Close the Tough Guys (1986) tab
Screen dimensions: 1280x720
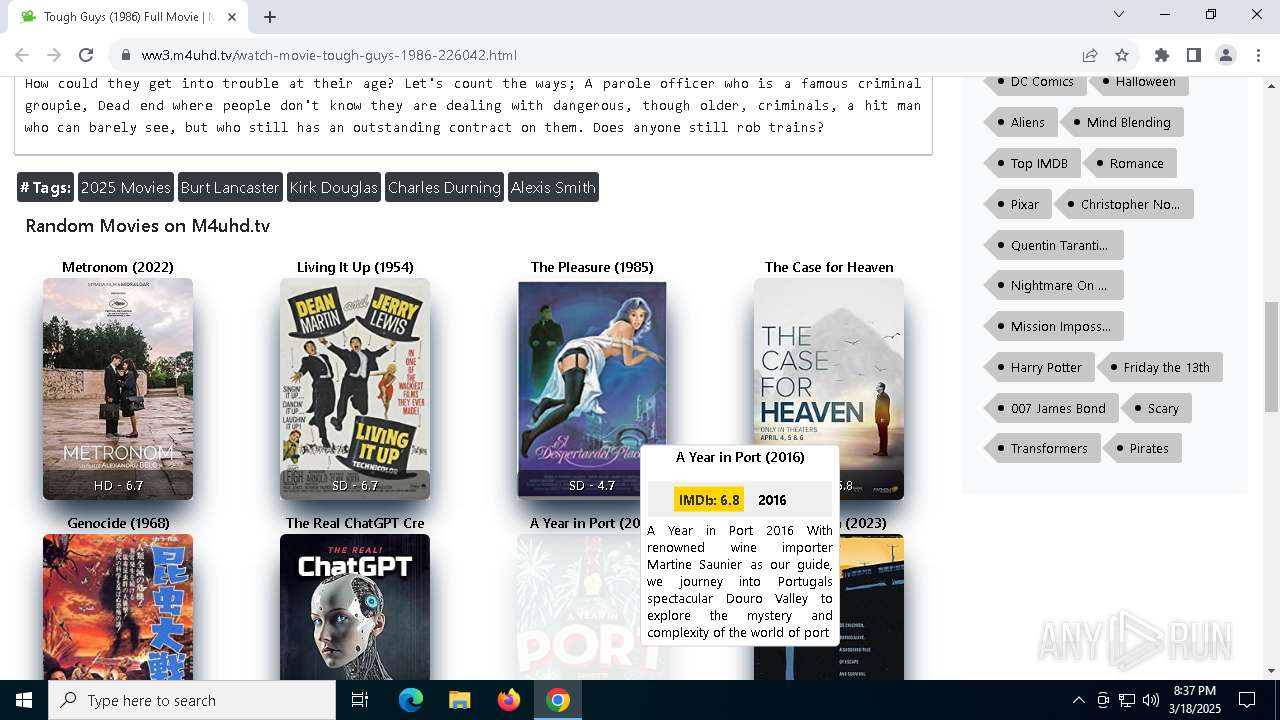pos(232,17)
